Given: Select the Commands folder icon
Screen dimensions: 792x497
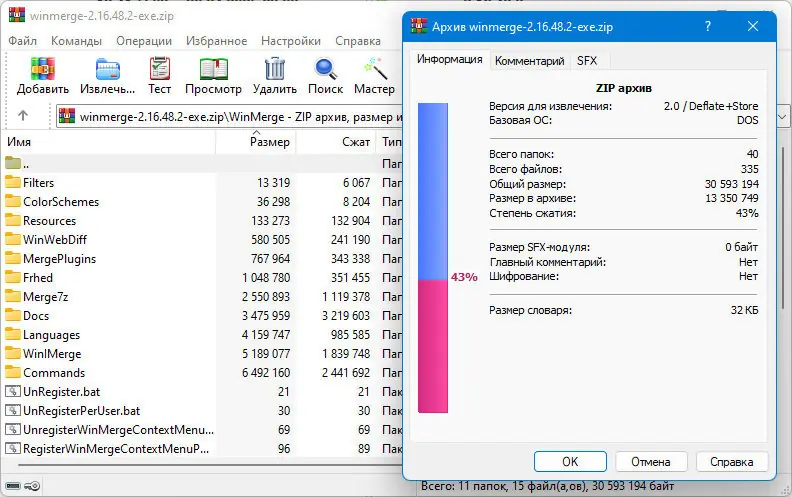Looking at the screenshot, I should click(13, 372).
